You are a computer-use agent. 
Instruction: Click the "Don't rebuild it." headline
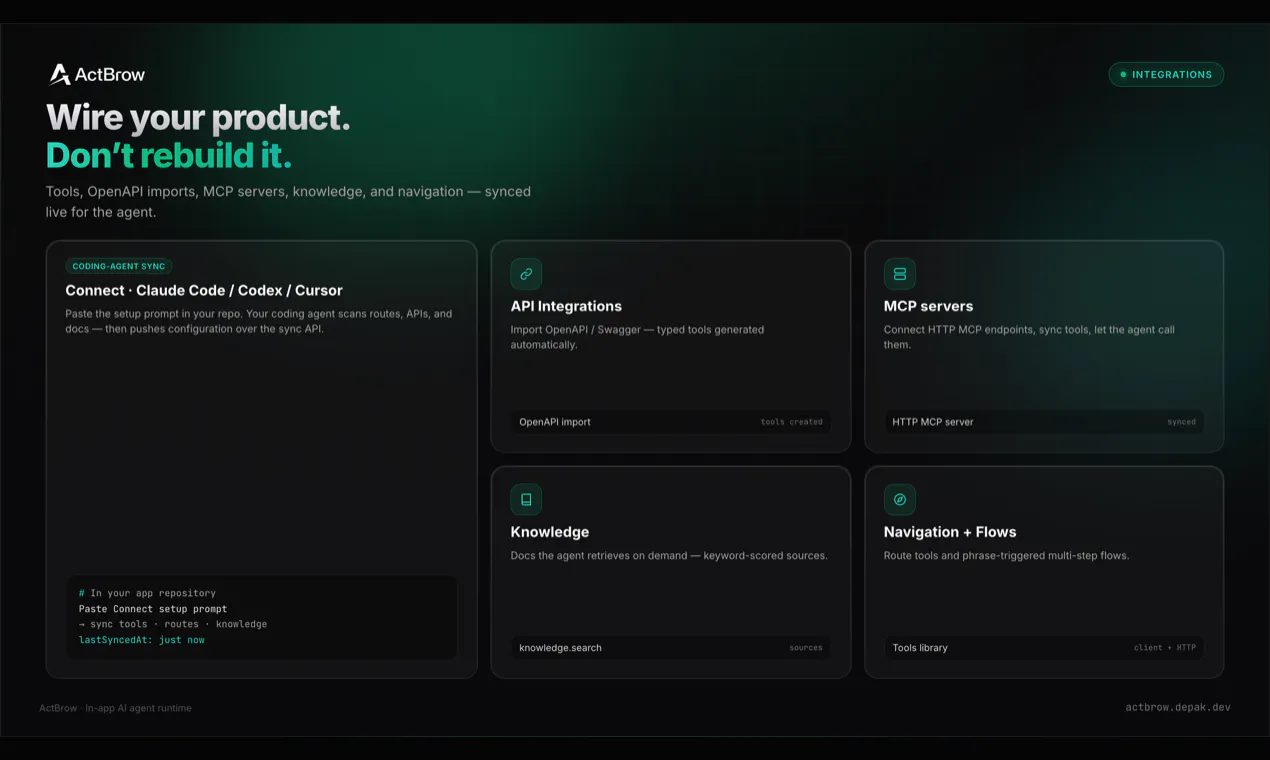(169, 156)
